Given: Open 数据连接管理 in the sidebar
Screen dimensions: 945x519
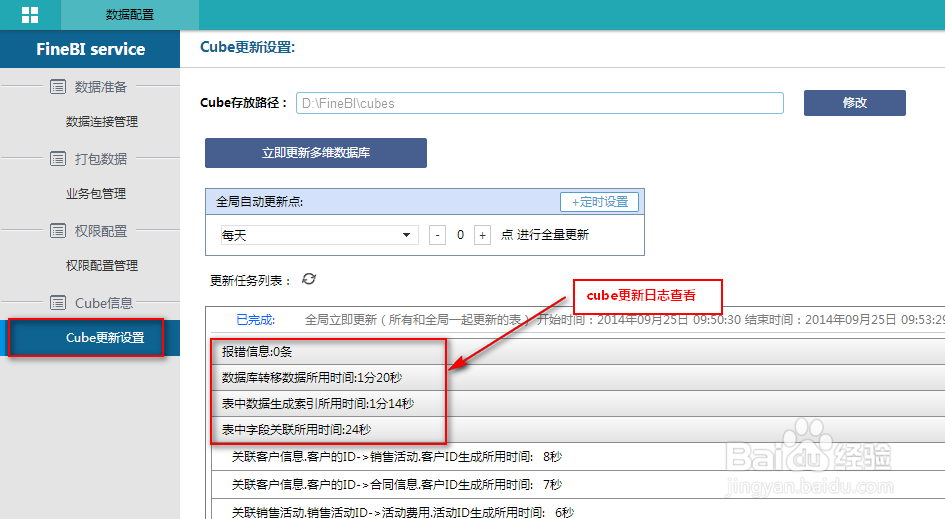Looking at the screenshot, I should pyautogui.click(x=102, y=122).
